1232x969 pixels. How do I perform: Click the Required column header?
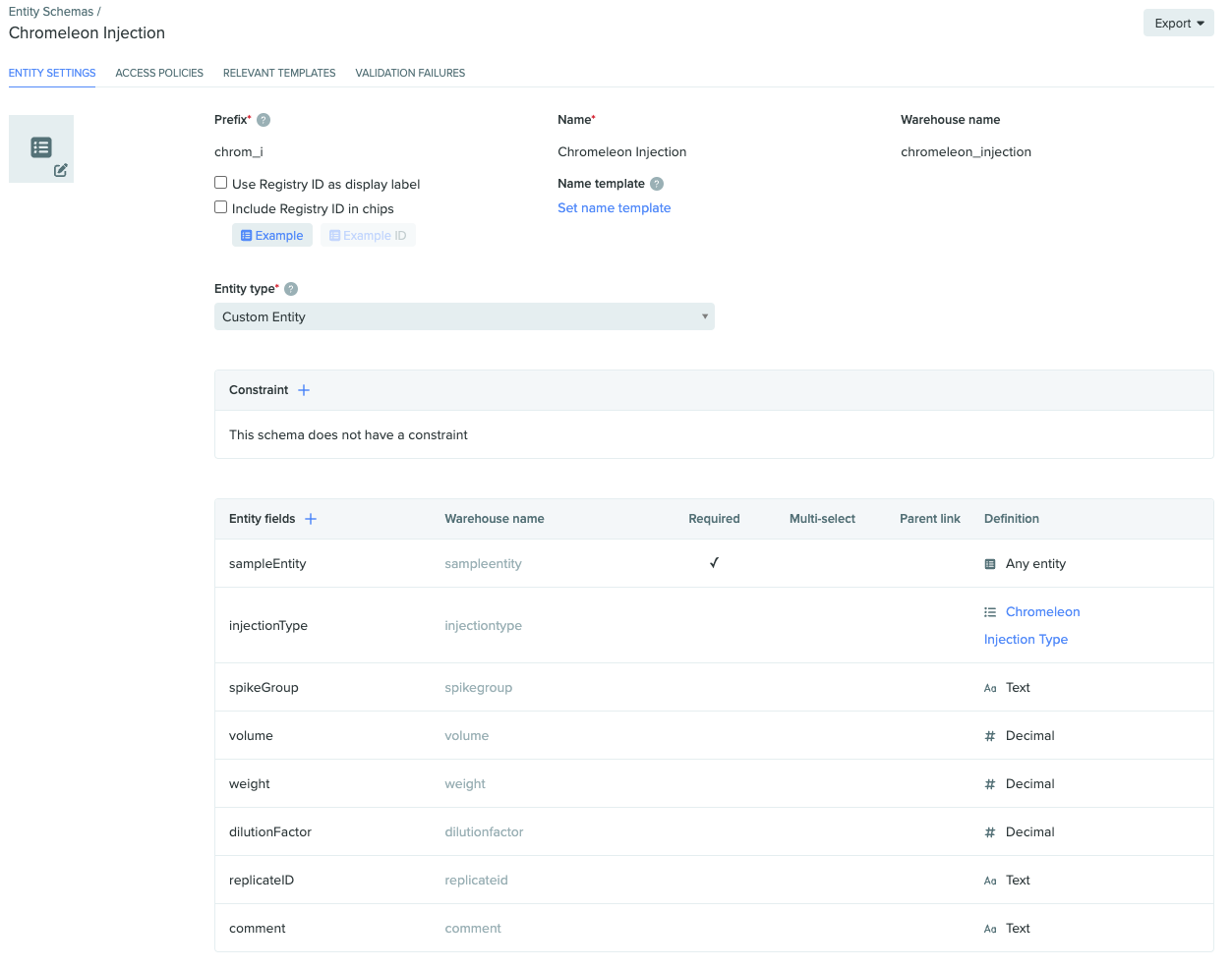[x=714, y=519]
